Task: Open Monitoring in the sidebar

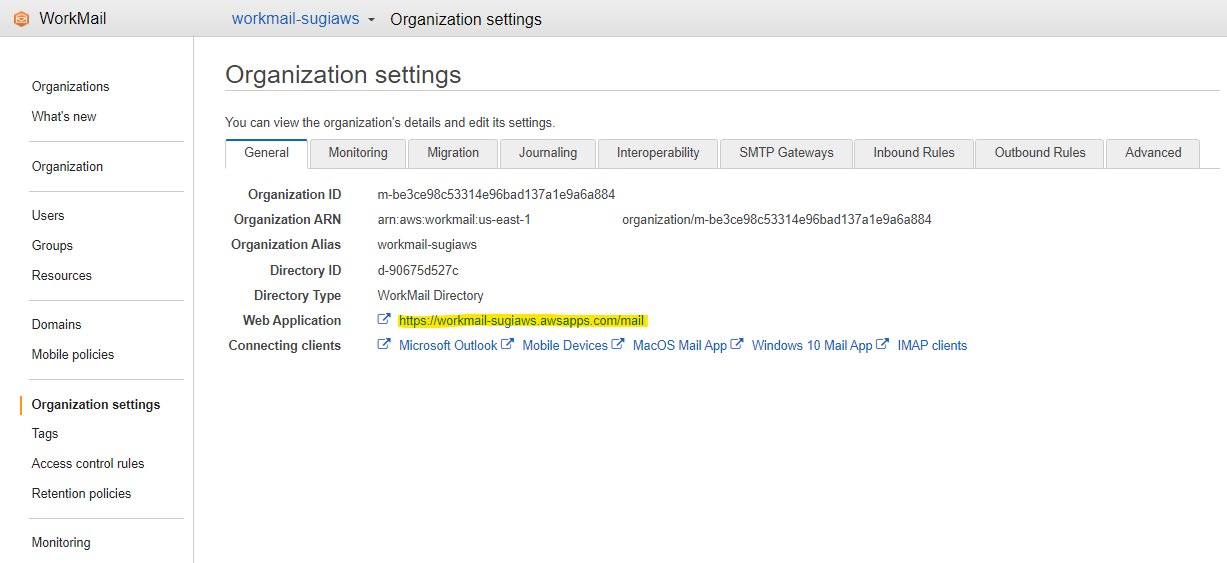Action: click(61, 543)
